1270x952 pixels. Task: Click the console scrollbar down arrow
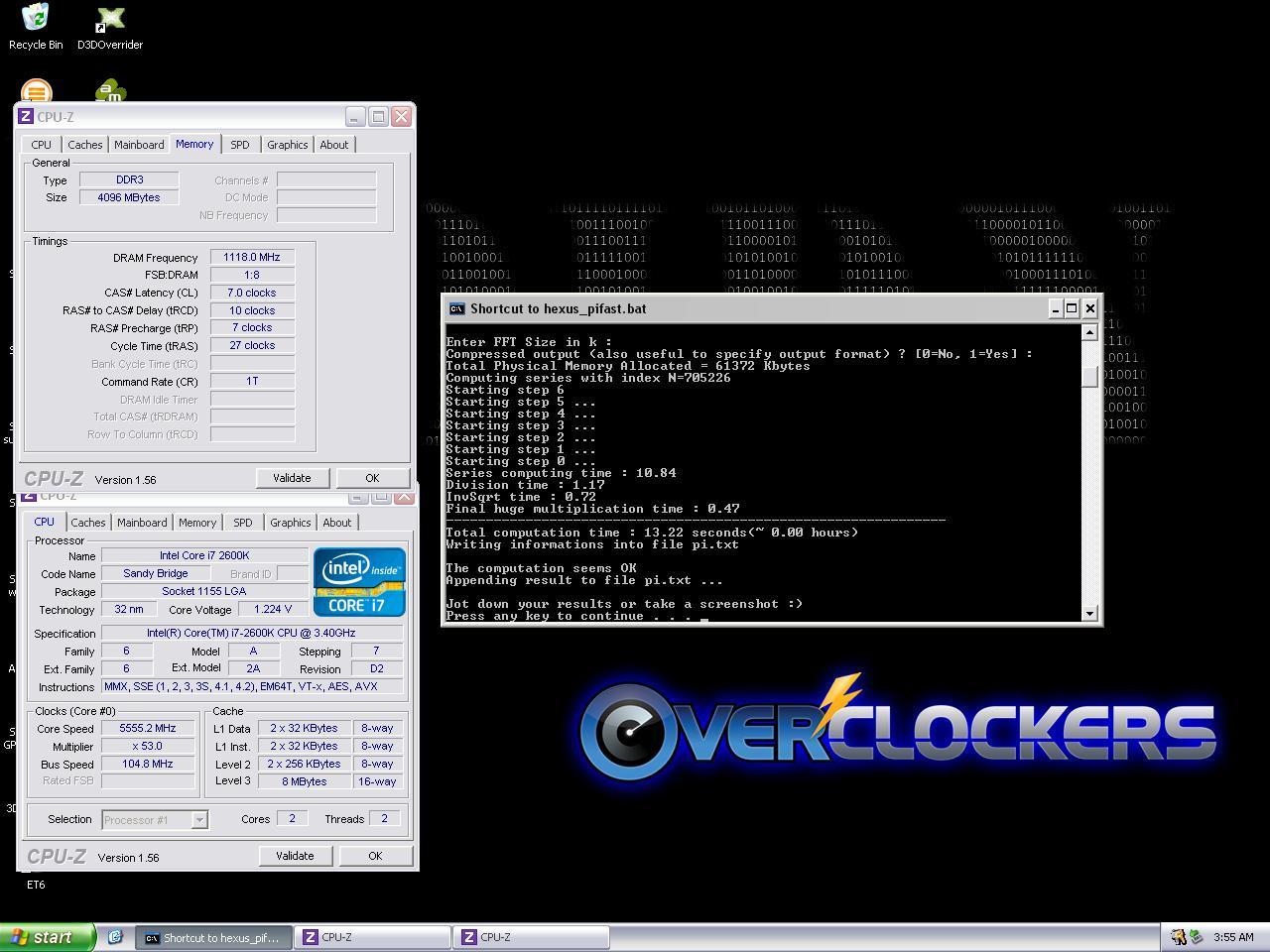[x=1089, y=614]
